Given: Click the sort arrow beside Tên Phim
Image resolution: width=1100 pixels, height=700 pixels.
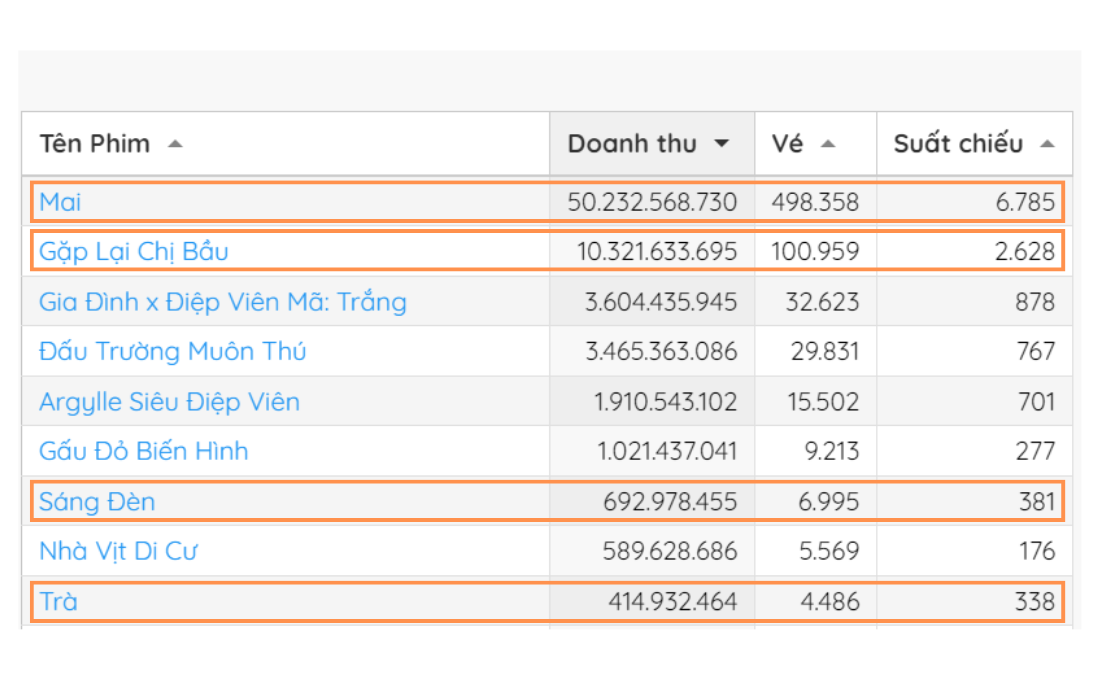Looking at the screenshot, I should pyautogui.click(x=175, y=144).
